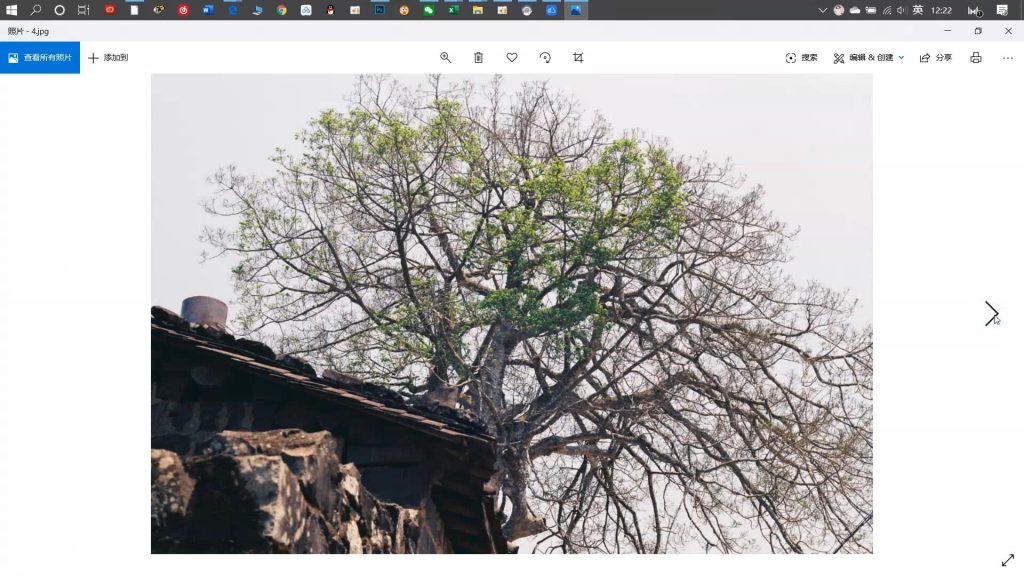This screenshot has width=1024, height=576.
Task: Zoom in with the magnifier icon
Action: [x=445, y=57]
